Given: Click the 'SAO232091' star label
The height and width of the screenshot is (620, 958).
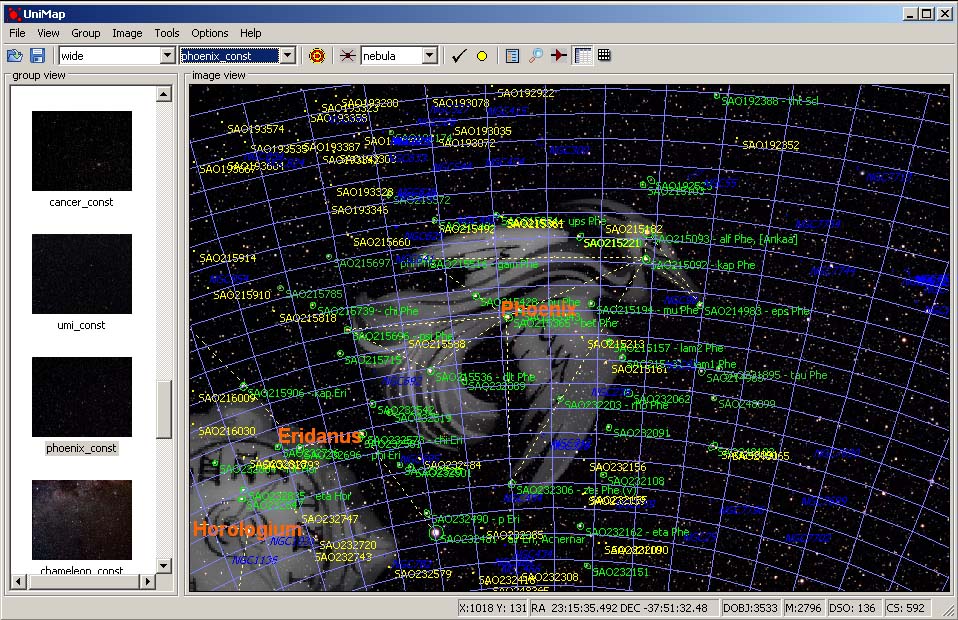Looking at the screenshot, I should (642, 433).
